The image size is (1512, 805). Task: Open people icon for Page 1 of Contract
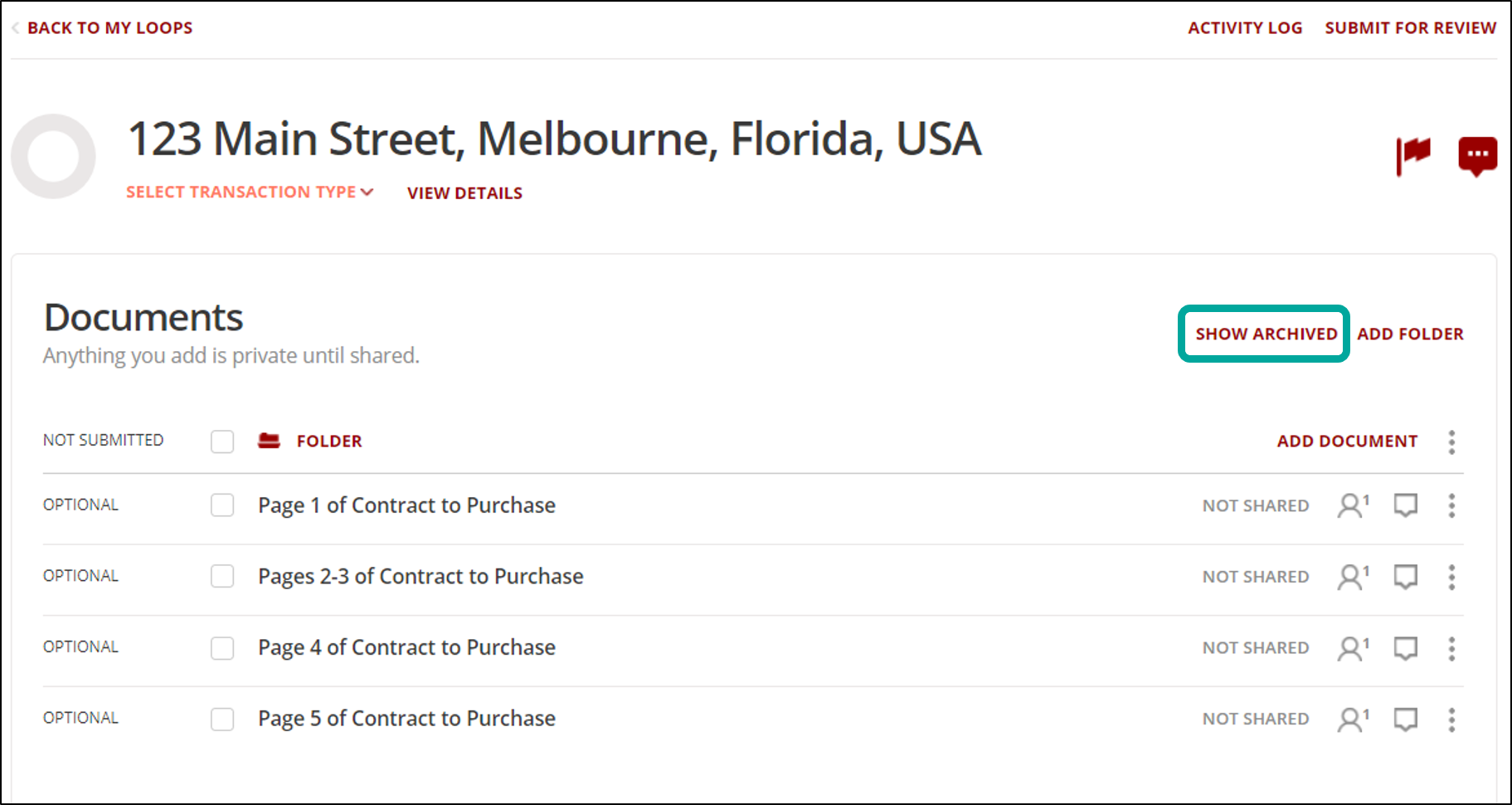point(1353,505)
